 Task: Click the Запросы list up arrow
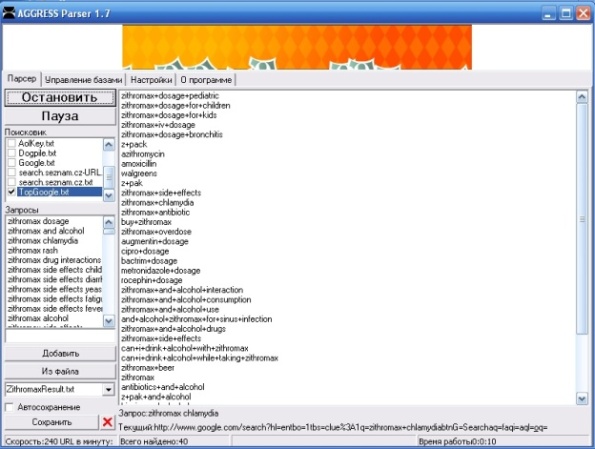pyautogui.click(x=109, y=222)
